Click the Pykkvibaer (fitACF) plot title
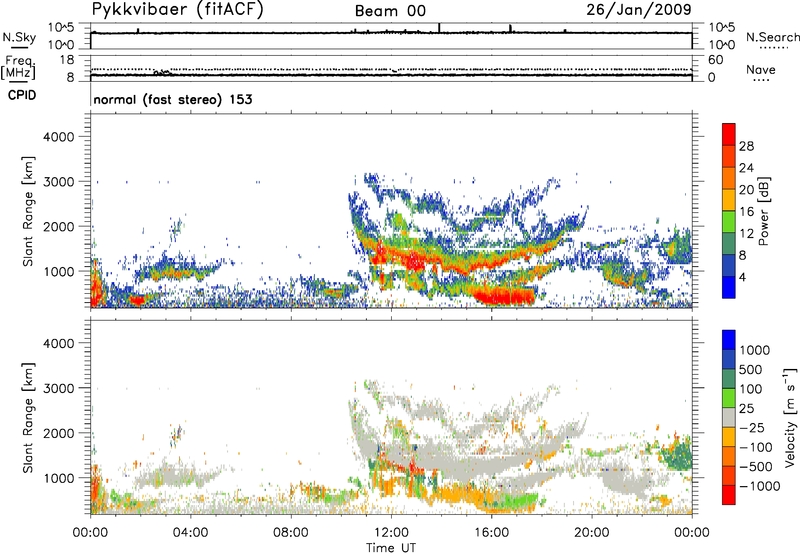 click(178, 9)
